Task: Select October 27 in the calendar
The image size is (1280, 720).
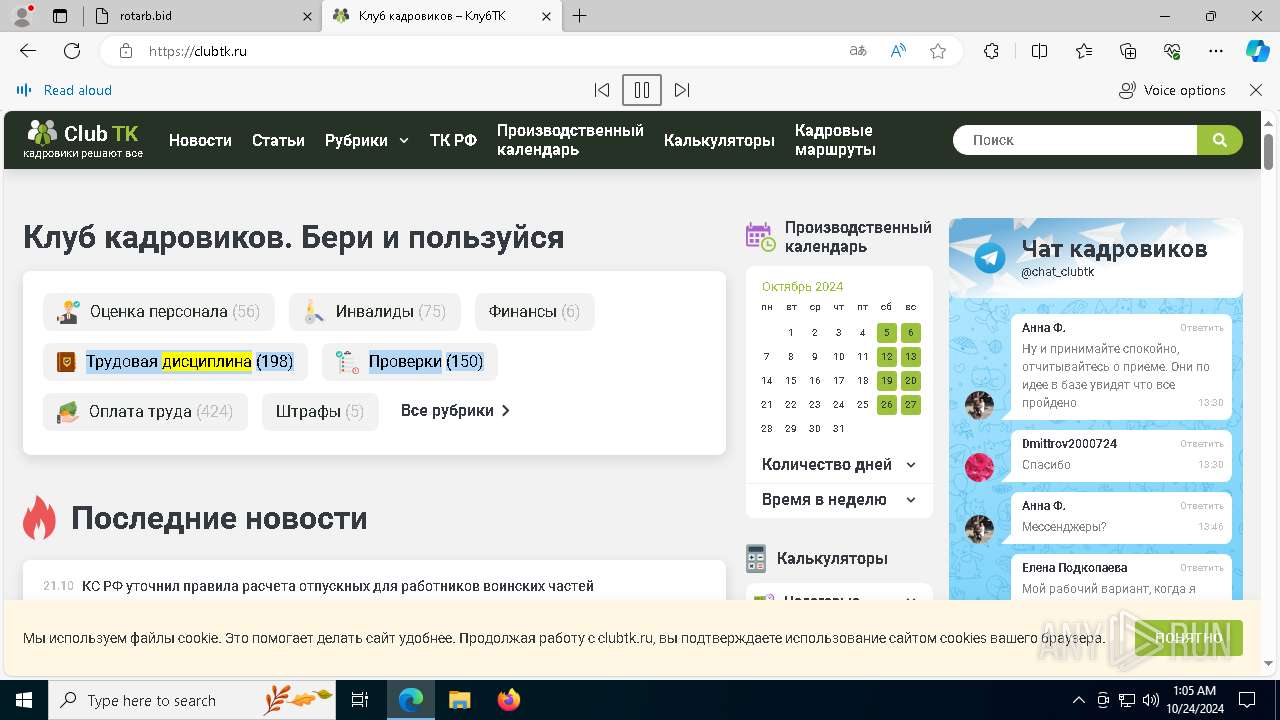Action: coord(911,405)
